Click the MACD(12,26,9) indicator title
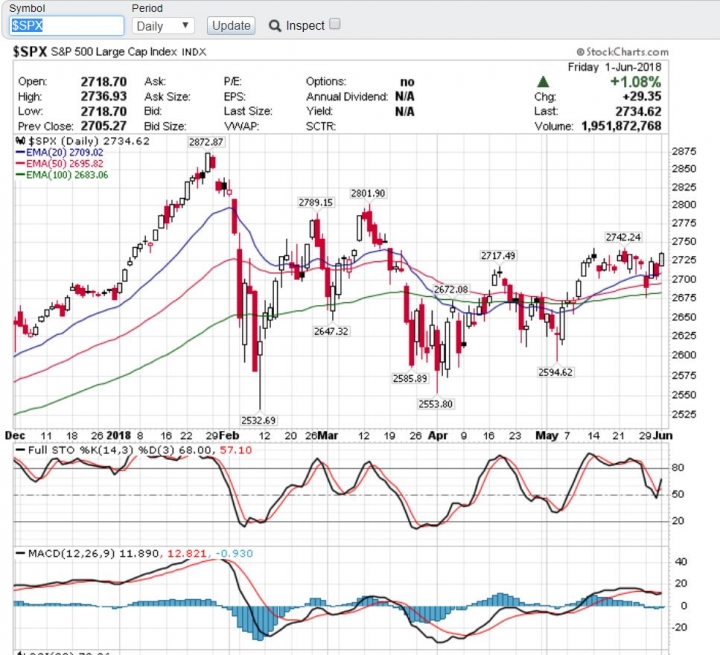Image resolution: width=720 pixels, height=655 pixels. tap(71, 553)
